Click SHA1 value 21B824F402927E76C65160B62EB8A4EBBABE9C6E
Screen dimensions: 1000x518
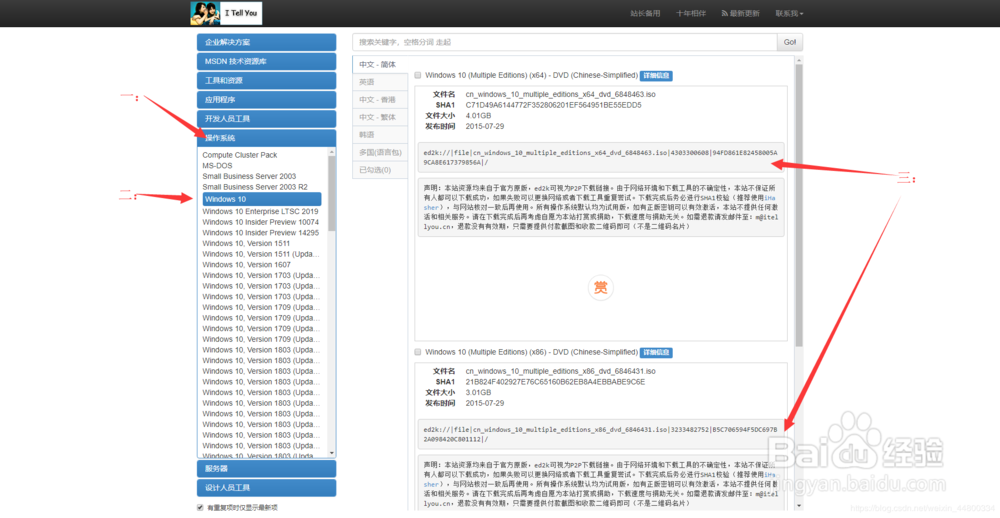point(555,382)
